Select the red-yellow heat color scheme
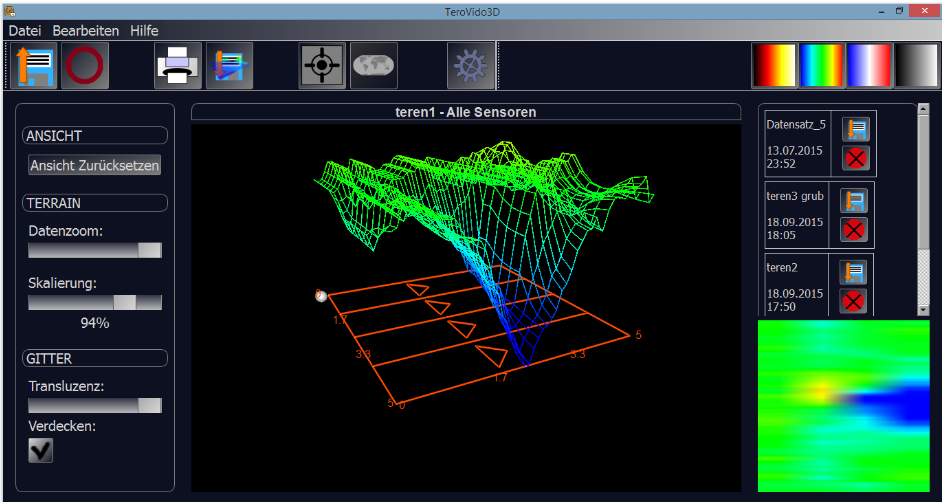 coord(775,66)
